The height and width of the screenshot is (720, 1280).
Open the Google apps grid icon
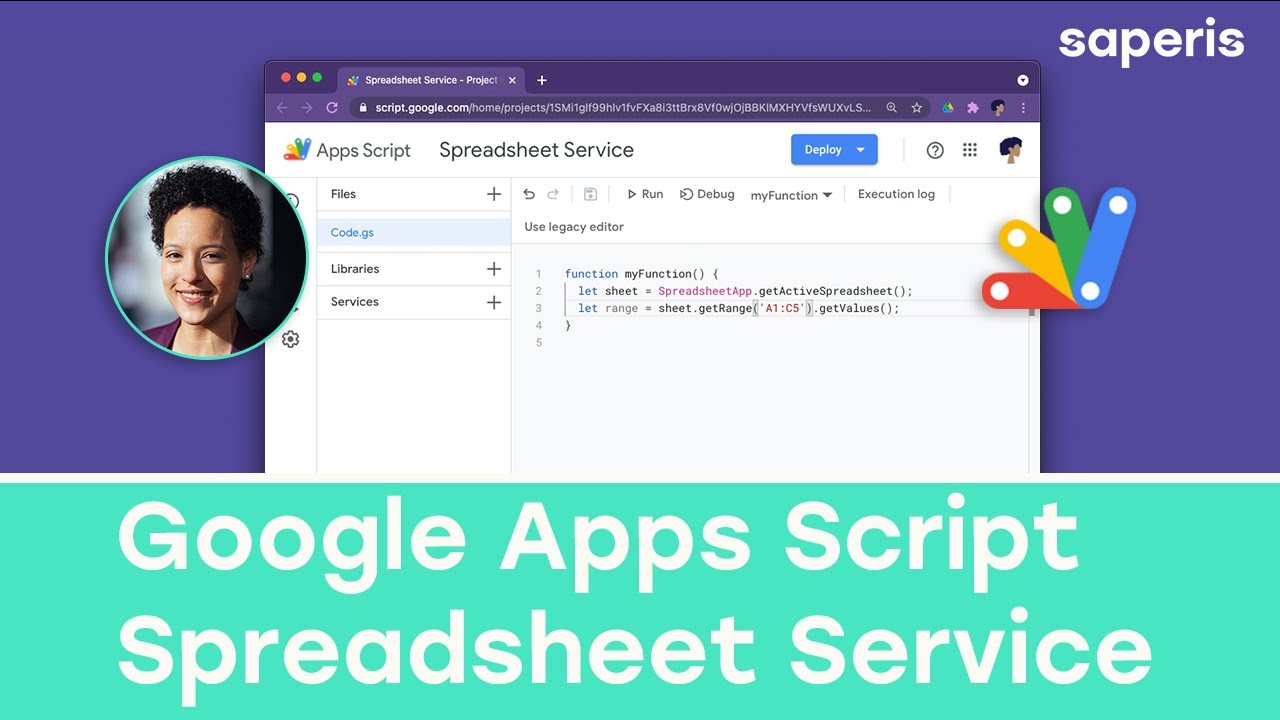click(969, 150)
